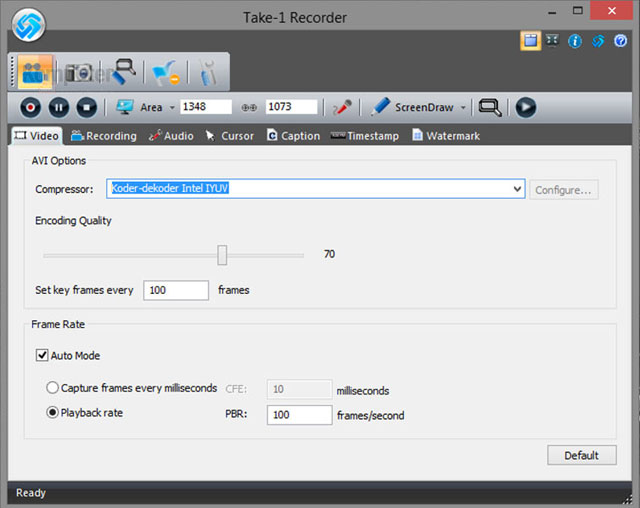Click the width field showing 1348
Image resolution: width=640 pixels, height=508 pixels.
[206, 107]
